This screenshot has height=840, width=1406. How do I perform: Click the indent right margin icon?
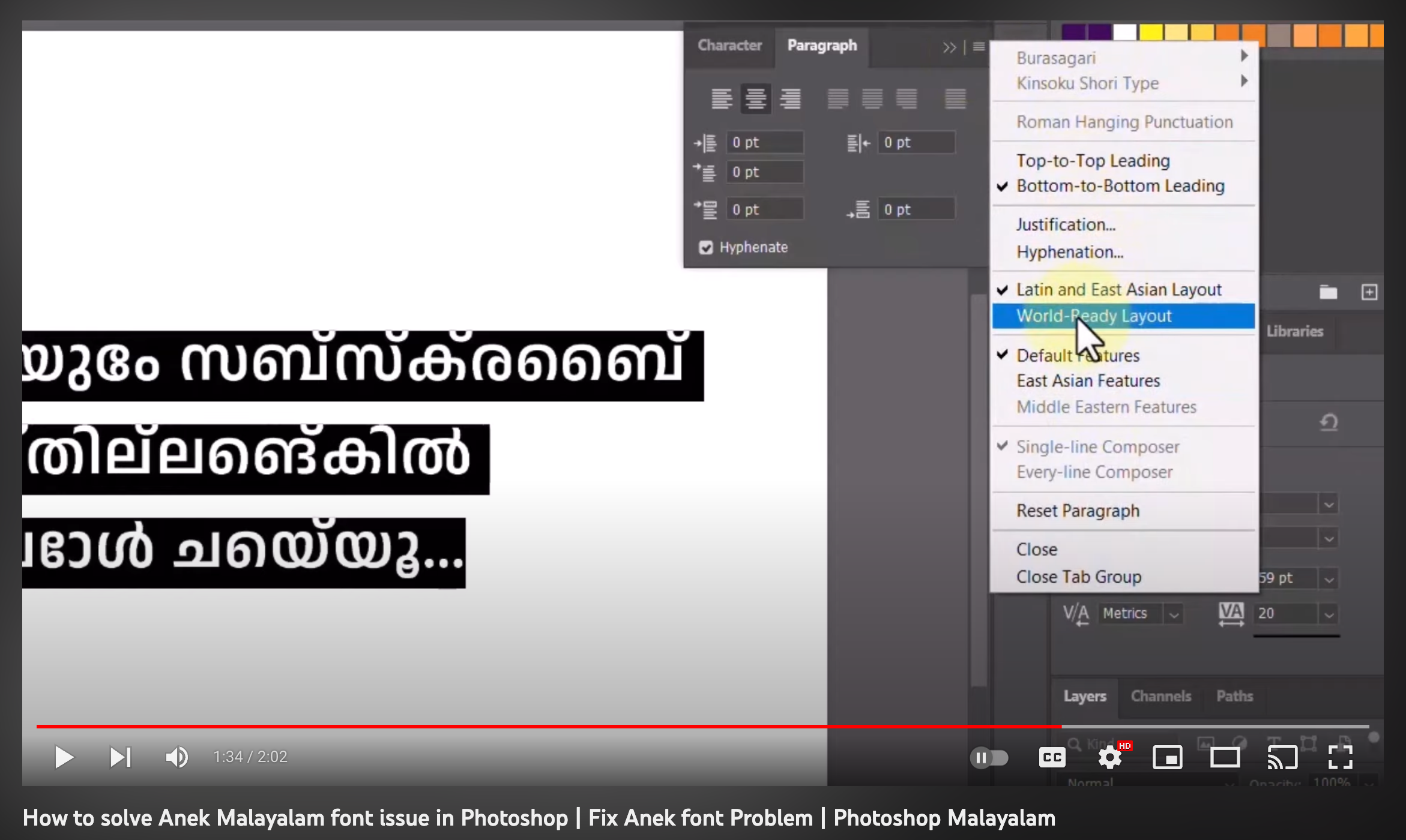pyautogui.click(x=858, y=143)
